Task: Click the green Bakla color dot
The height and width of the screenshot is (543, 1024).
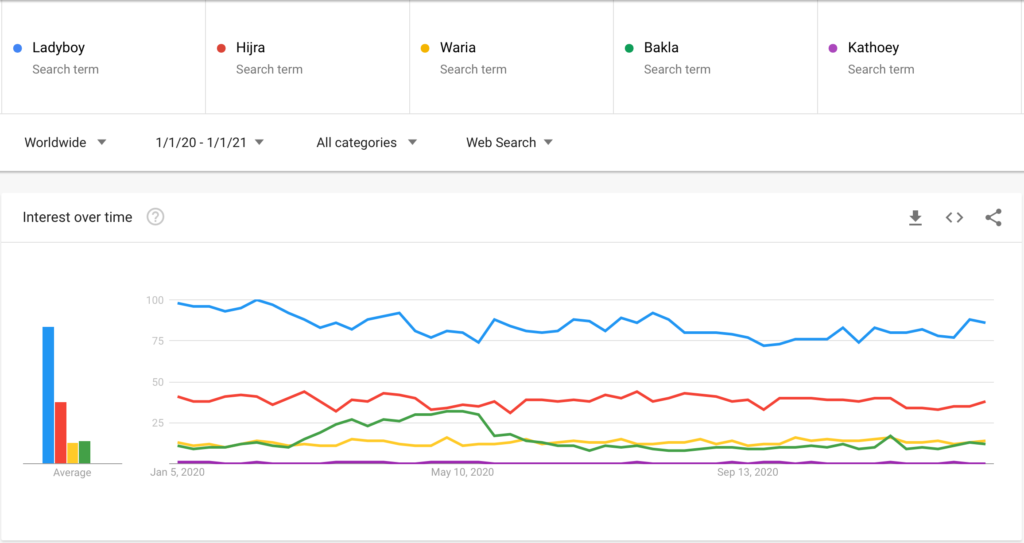Action: pyautogui.click(x=629, y=48)
